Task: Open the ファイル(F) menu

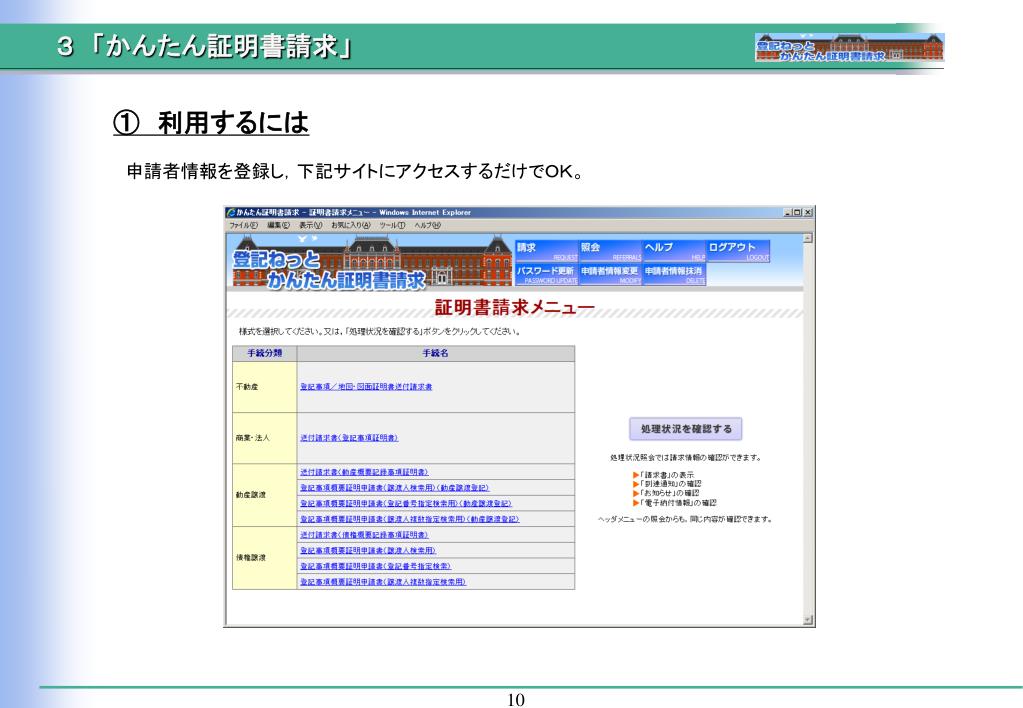Action: [243, 226]
